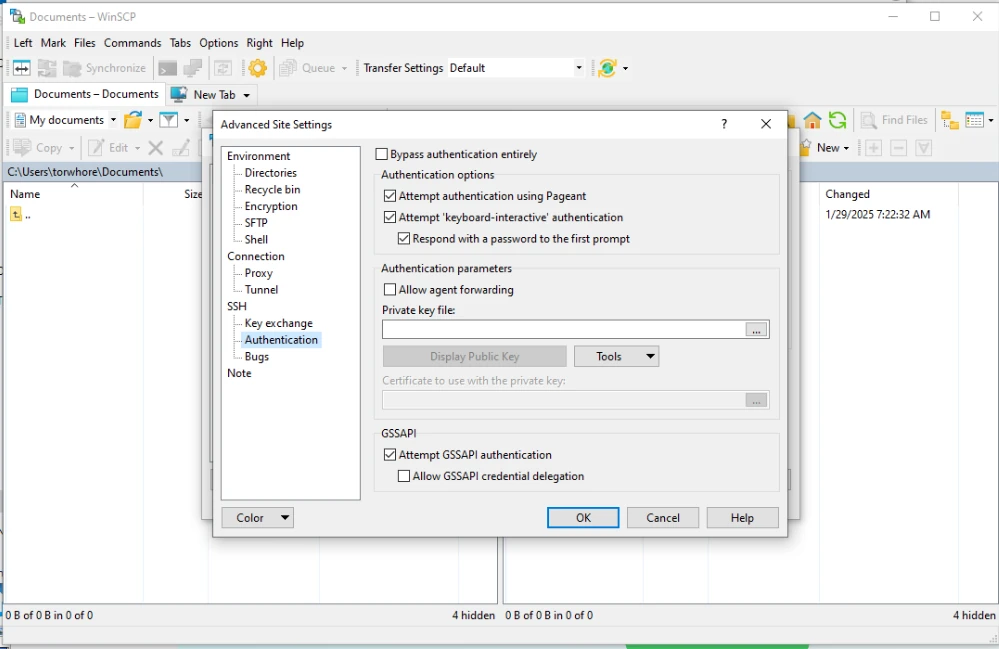Select Key exchange in the settings tree
999x649 pixels.
(x=278, y=323)
